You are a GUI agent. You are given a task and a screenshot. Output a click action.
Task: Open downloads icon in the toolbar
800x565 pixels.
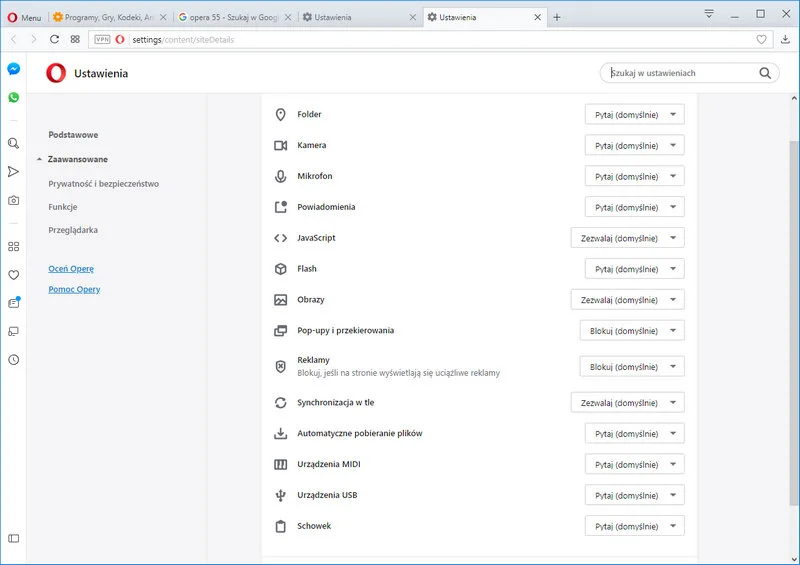785,39
